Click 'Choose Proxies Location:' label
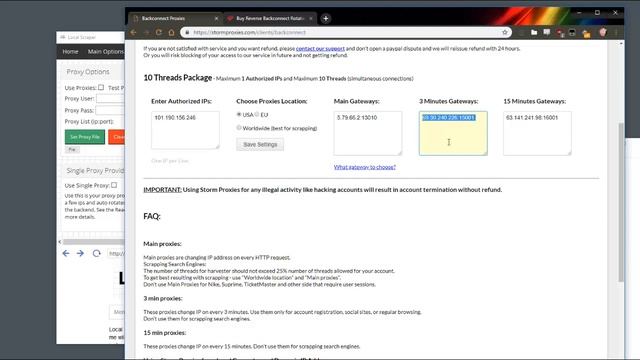The image size is (640, 360). pyautogui.click(x=272, y=101)
